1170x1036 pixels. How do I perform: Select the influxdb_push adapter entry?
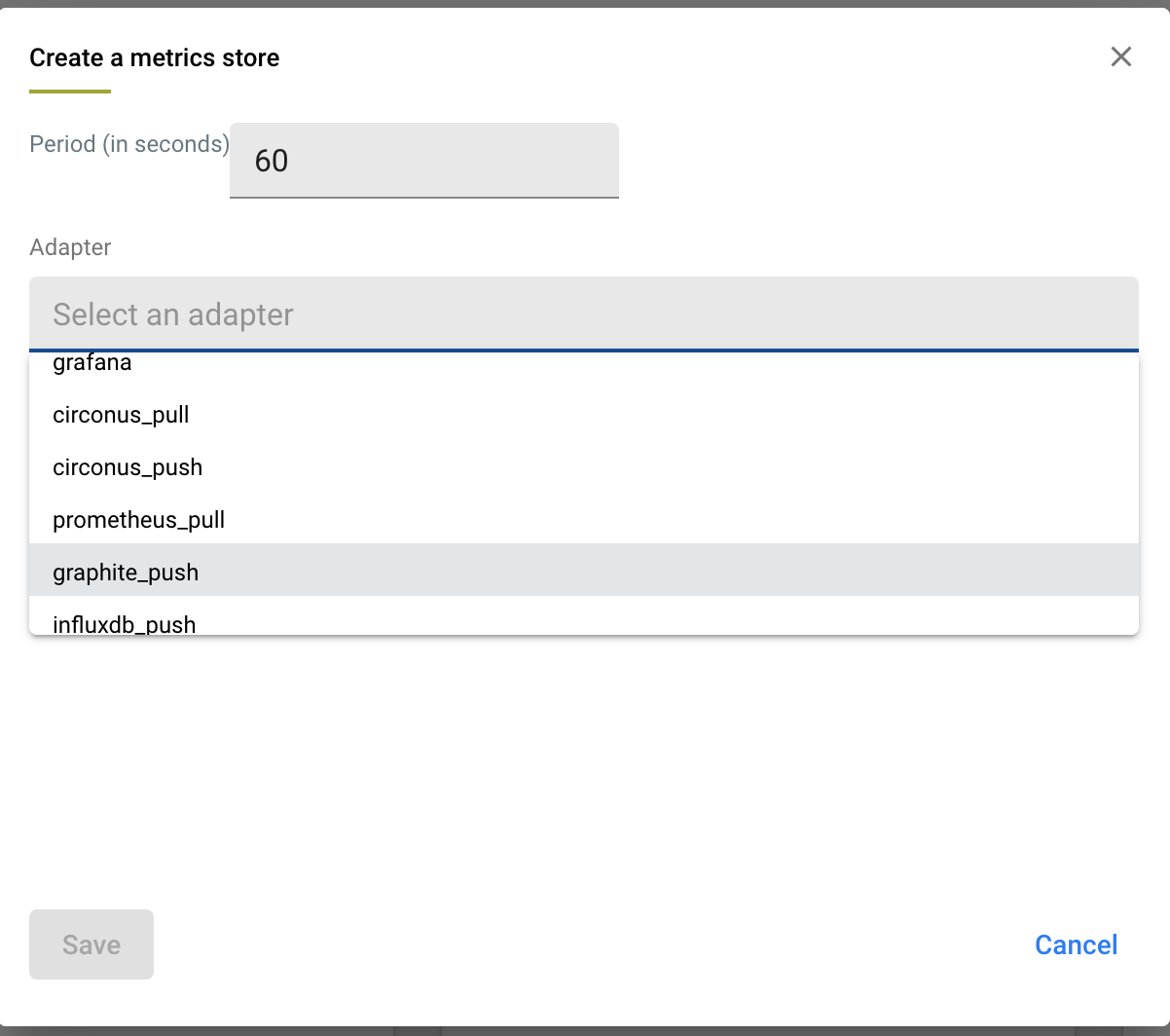(x=125, y=623)
